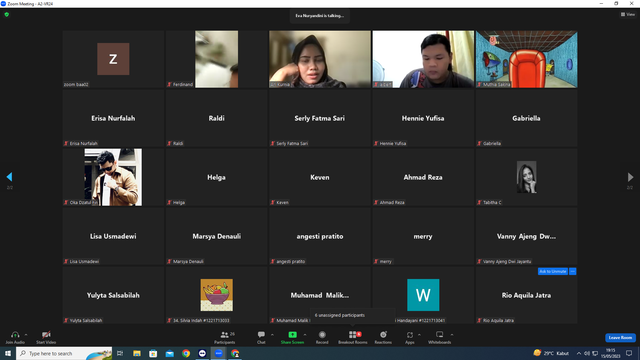Select Ferdinand's video tile
Screen dimensions: 640x360
216,59
